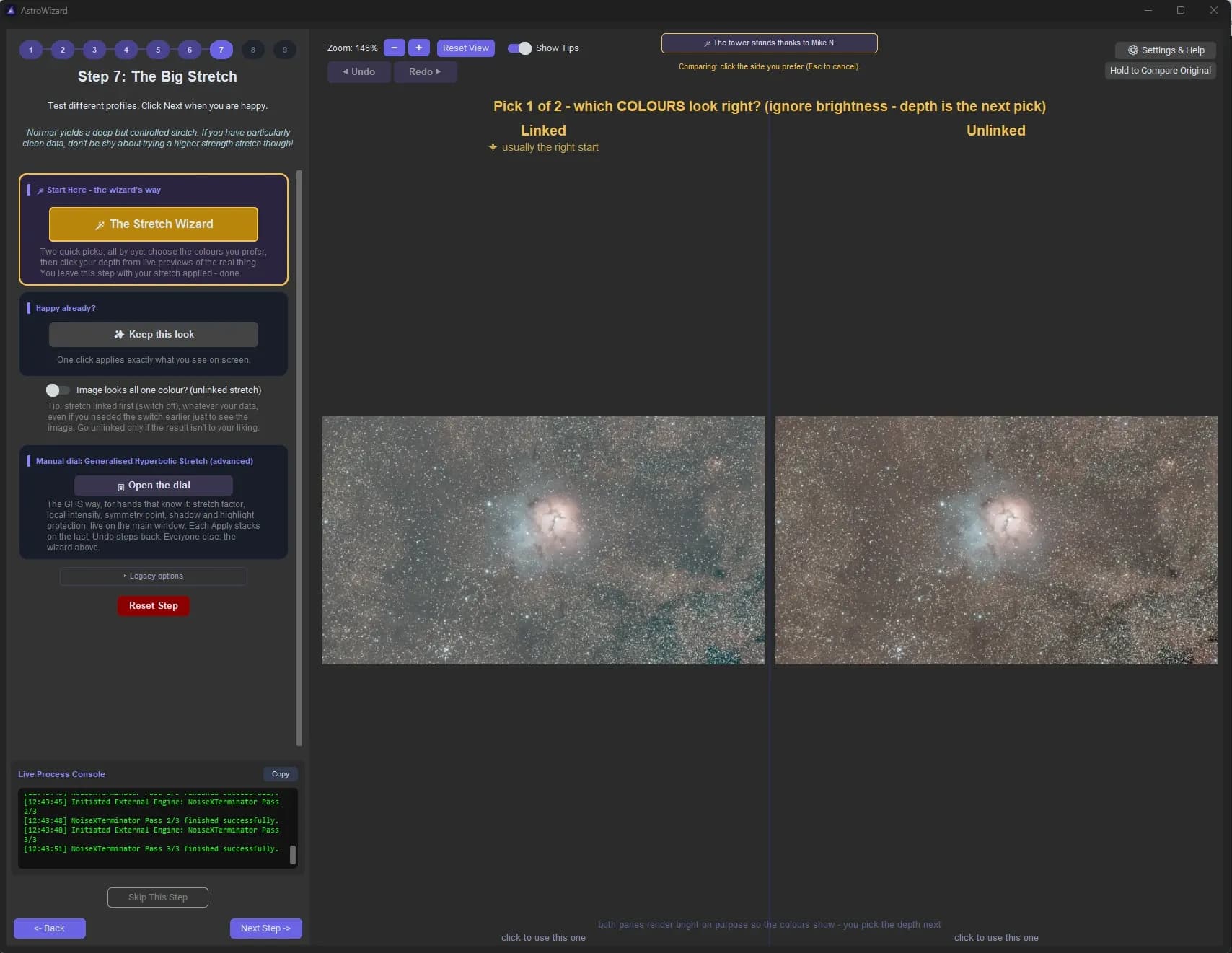Select step 8 circle
Image resolution: width=1232 pixels, height=953 pixels.
(253, 50)
